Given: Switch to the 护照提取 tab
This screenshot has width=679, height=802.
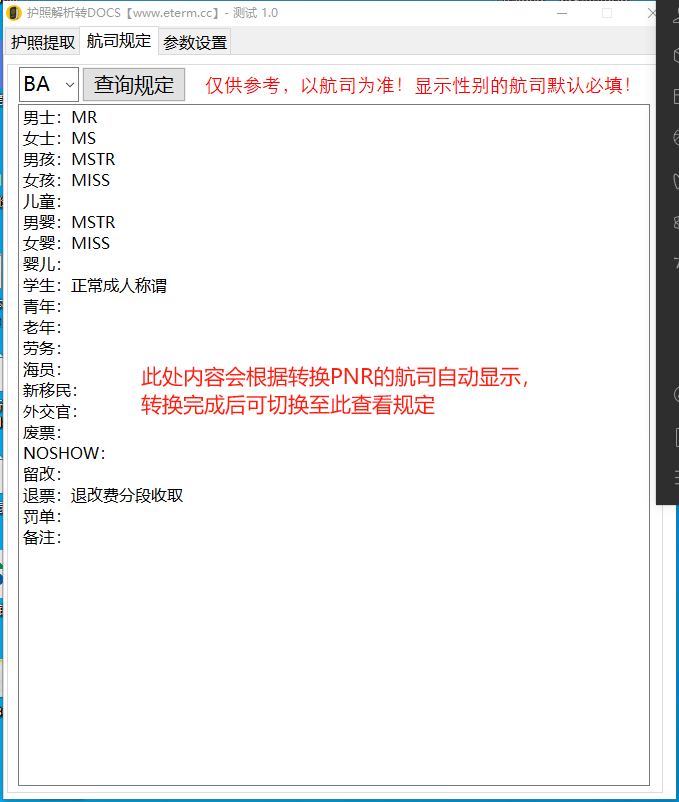Looking at the screenshot, I should click(x=43, y=42).
